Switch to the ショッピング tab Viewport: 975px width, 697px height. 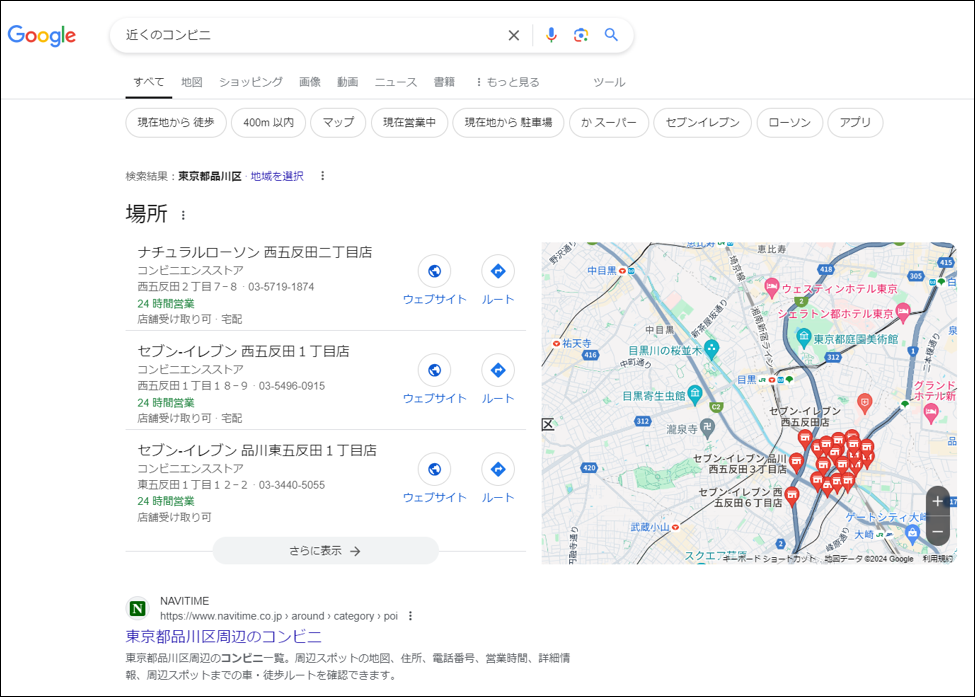(x=251, y=82)
